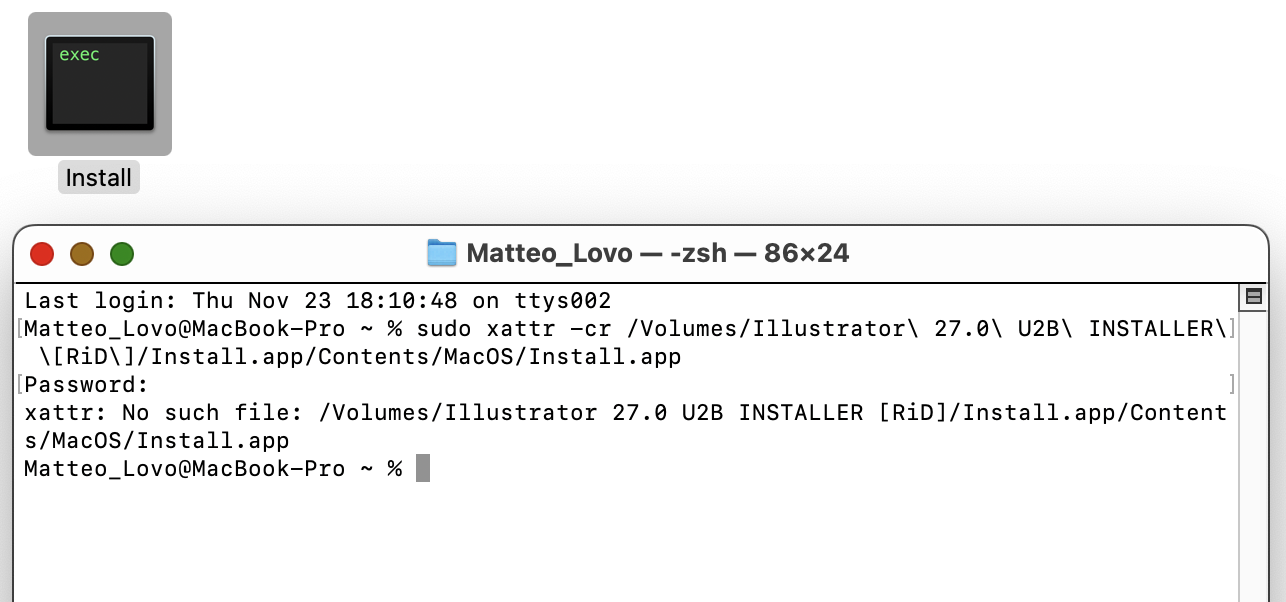Image resolution: width=1286 pixels, height=602 pixels.
Task: Click the left bracket mark beside Password
Action: point(20,385)
